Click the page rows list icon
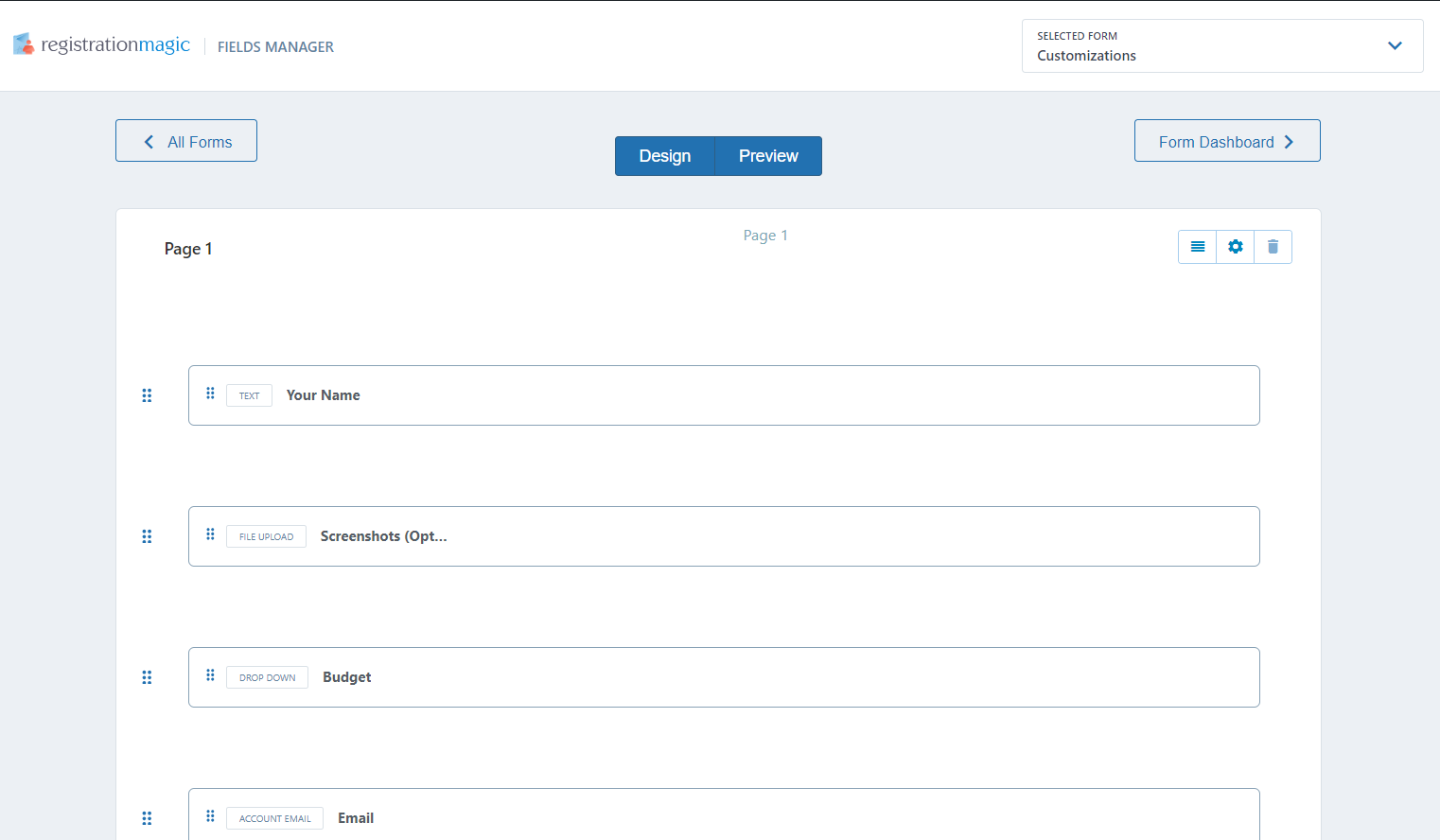Image resolution: width=1440 pixels, height=840 pixels. coord(1197,247)
